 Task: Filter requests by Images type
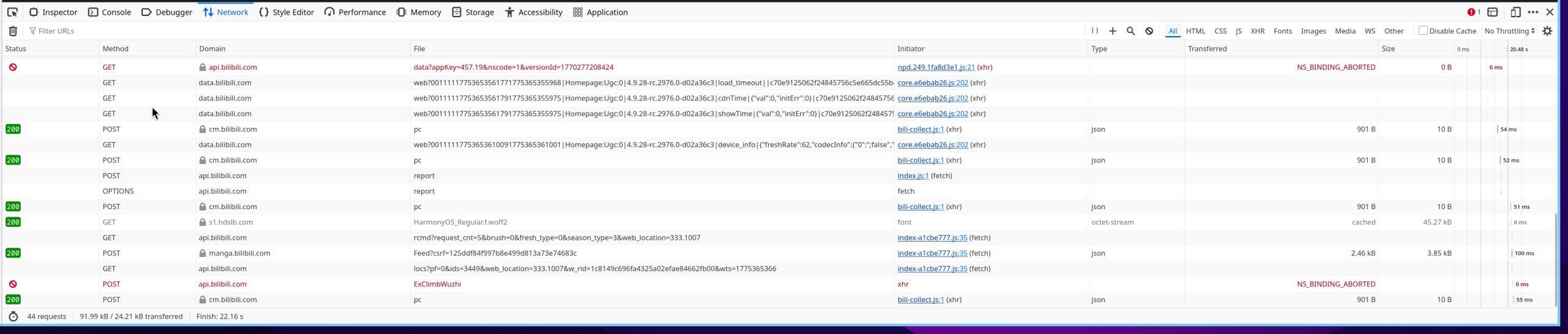(x=1313, y=31)
